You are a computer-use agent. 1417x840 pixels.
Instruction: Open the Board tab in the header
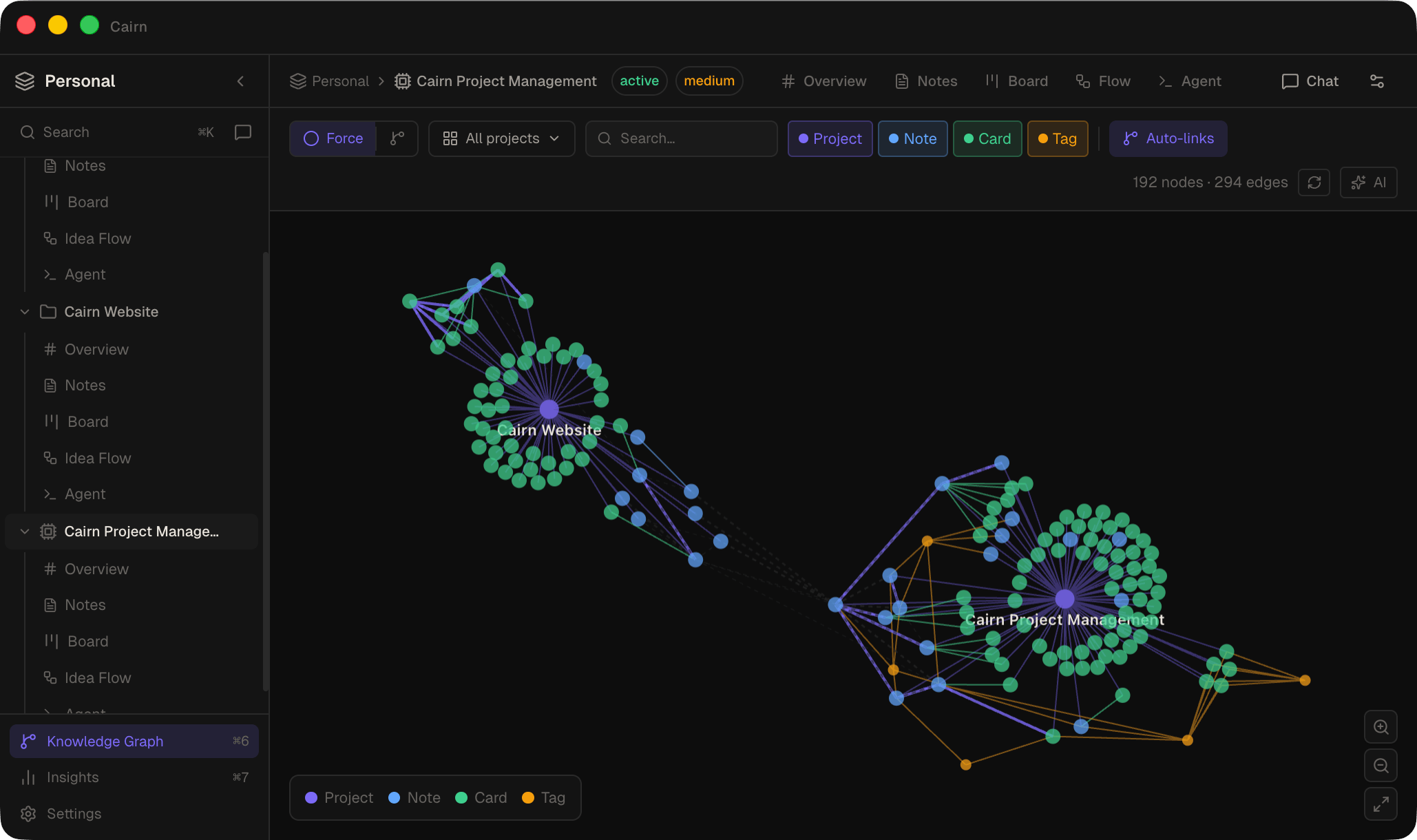point(1017,81)
